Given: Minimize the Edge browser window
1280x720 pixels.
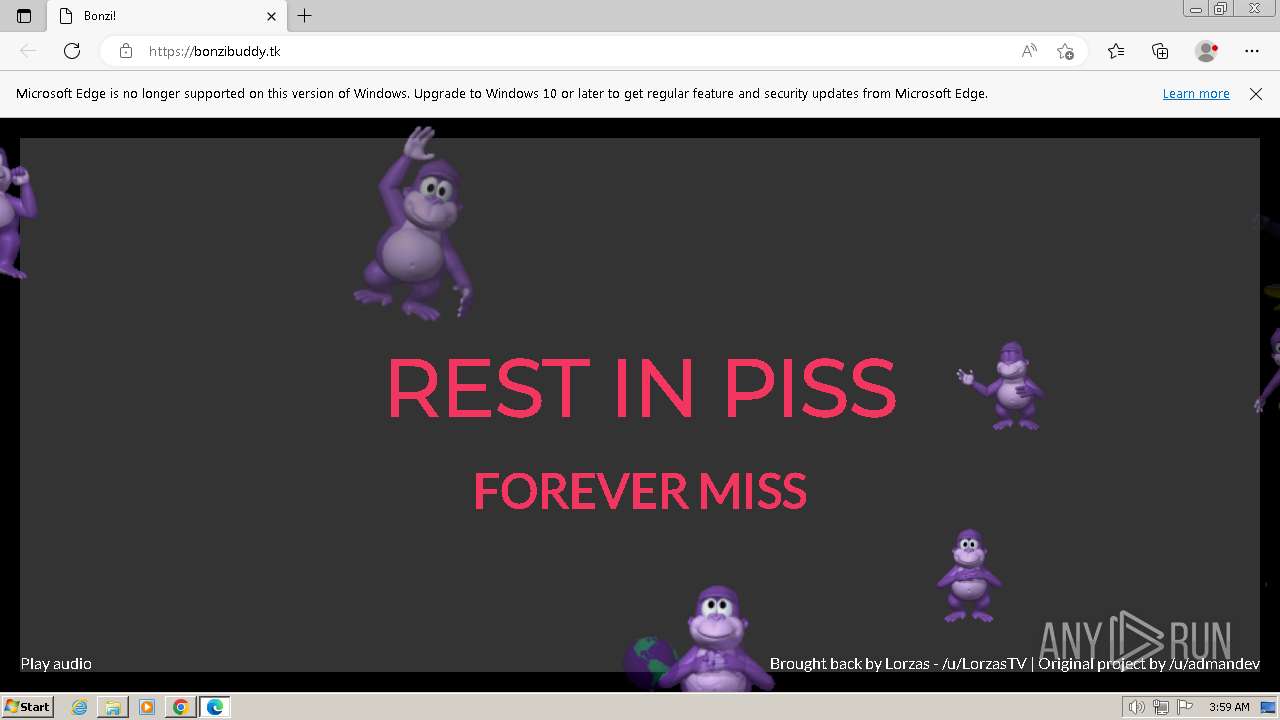Looking at the screenshot, I should click(1195, 9).
